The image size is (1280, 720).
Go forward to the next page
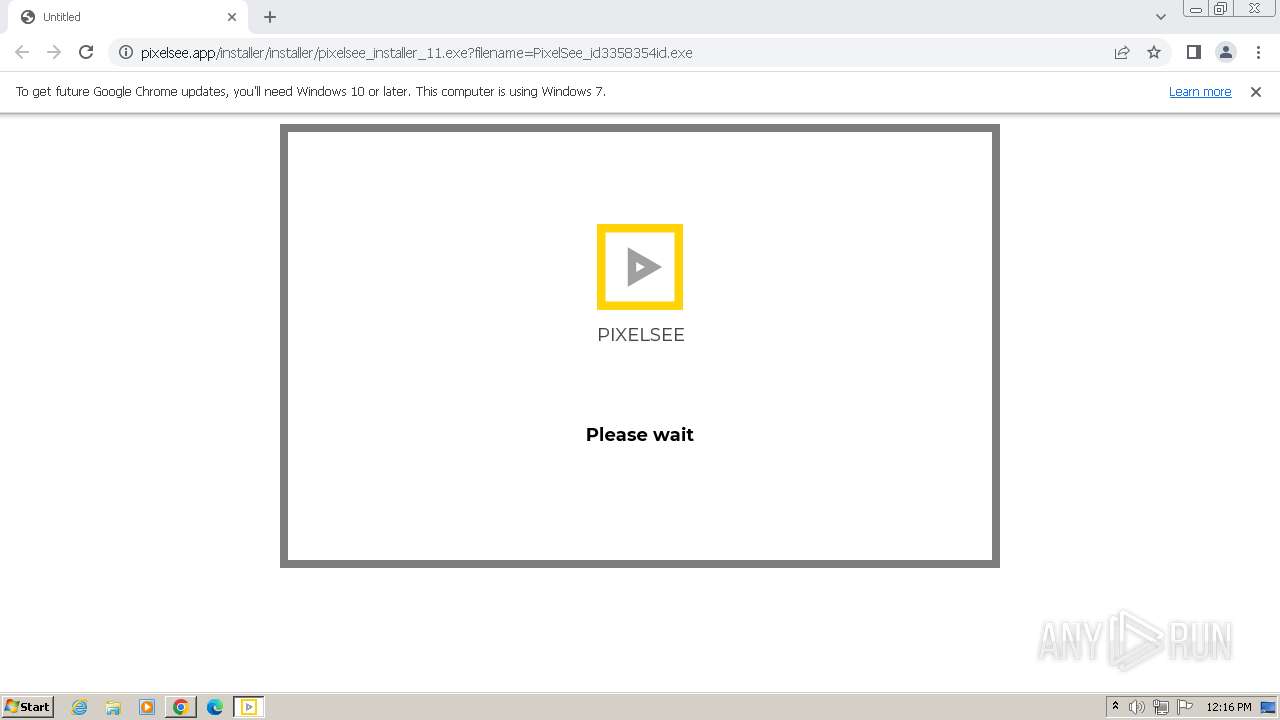click(x=54, y=52)
